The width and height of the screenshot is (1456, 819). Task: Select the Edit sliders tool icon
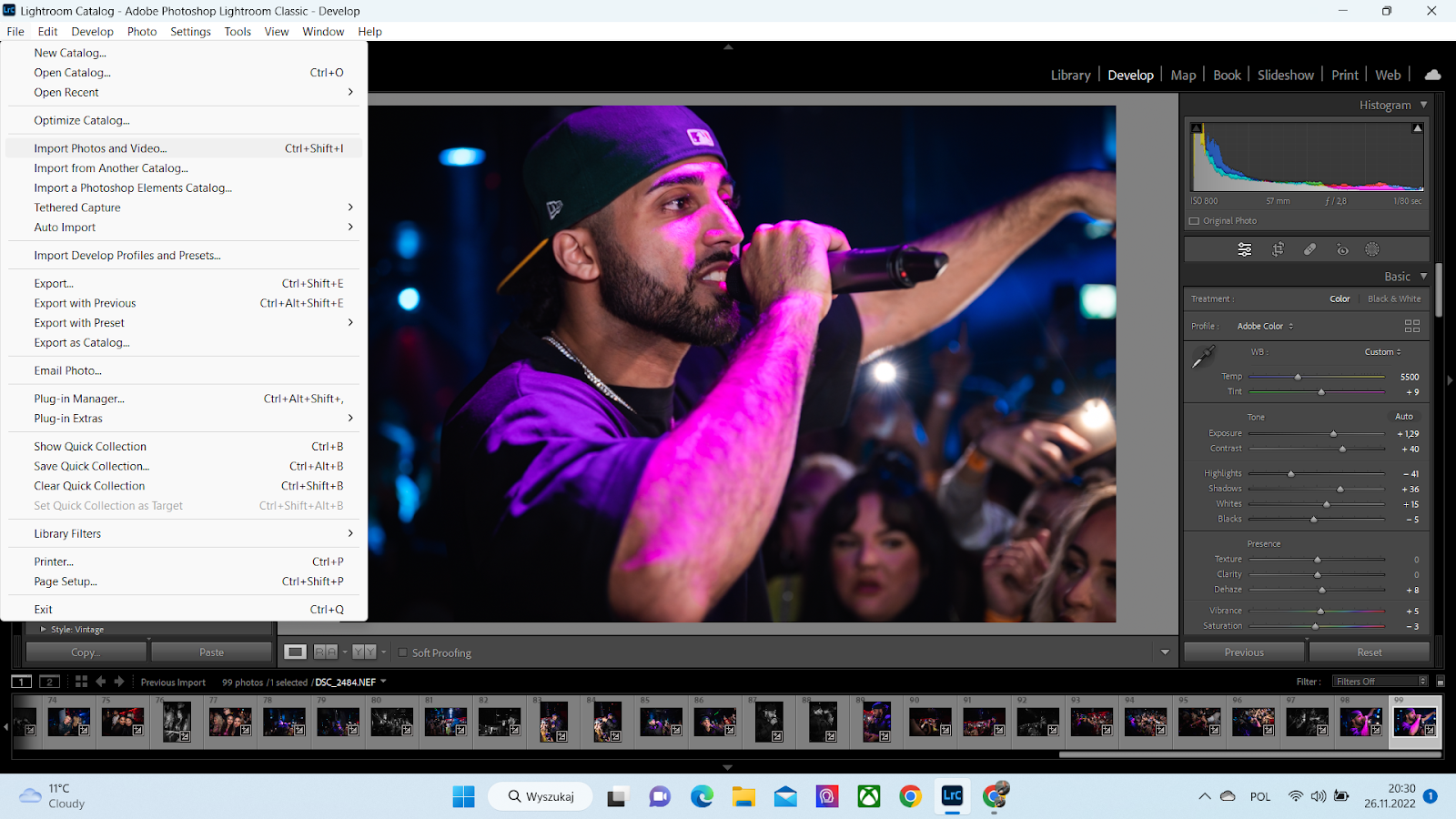pos(1245,249)
